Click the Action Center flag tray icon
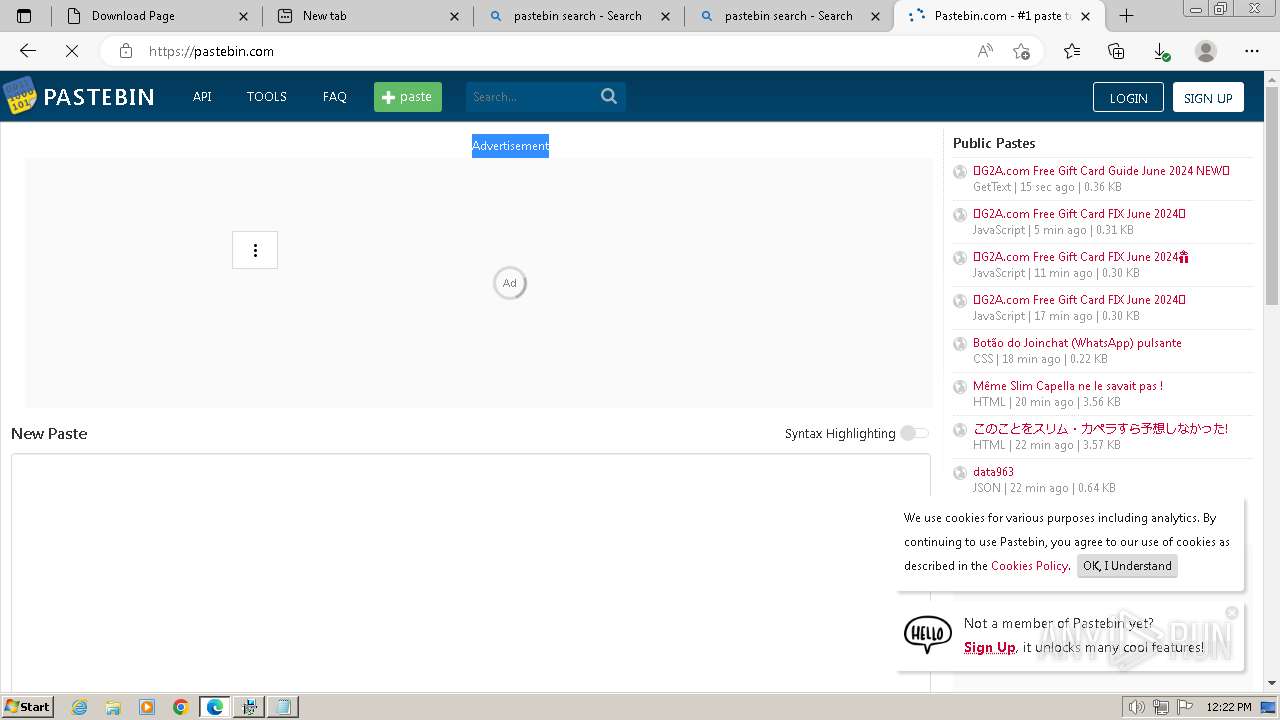 pyautogui.click(x=1184, y=707)
